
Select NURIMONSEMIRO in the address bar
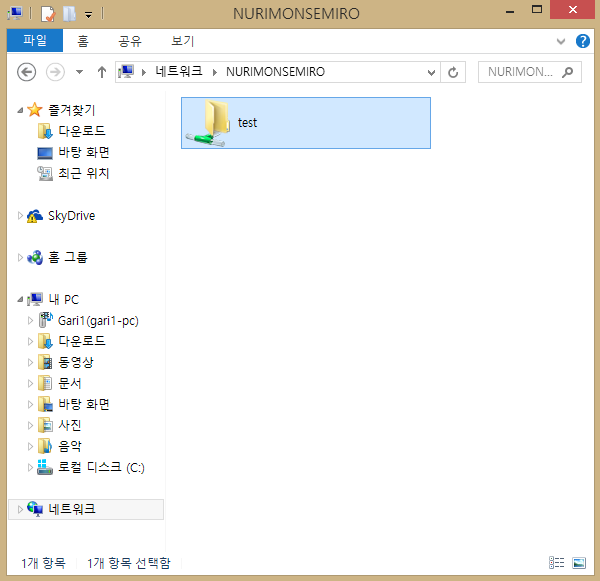pyautogui.click(x=275, y=72)
